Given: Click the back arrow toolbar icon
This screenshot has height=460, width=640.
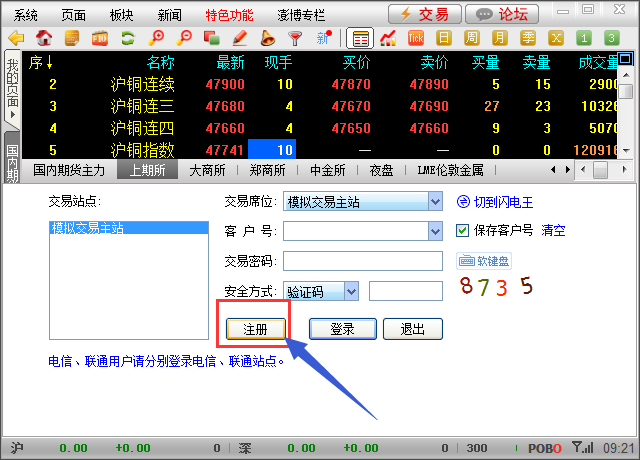Looking at the screenshot, I should point(16,38).
